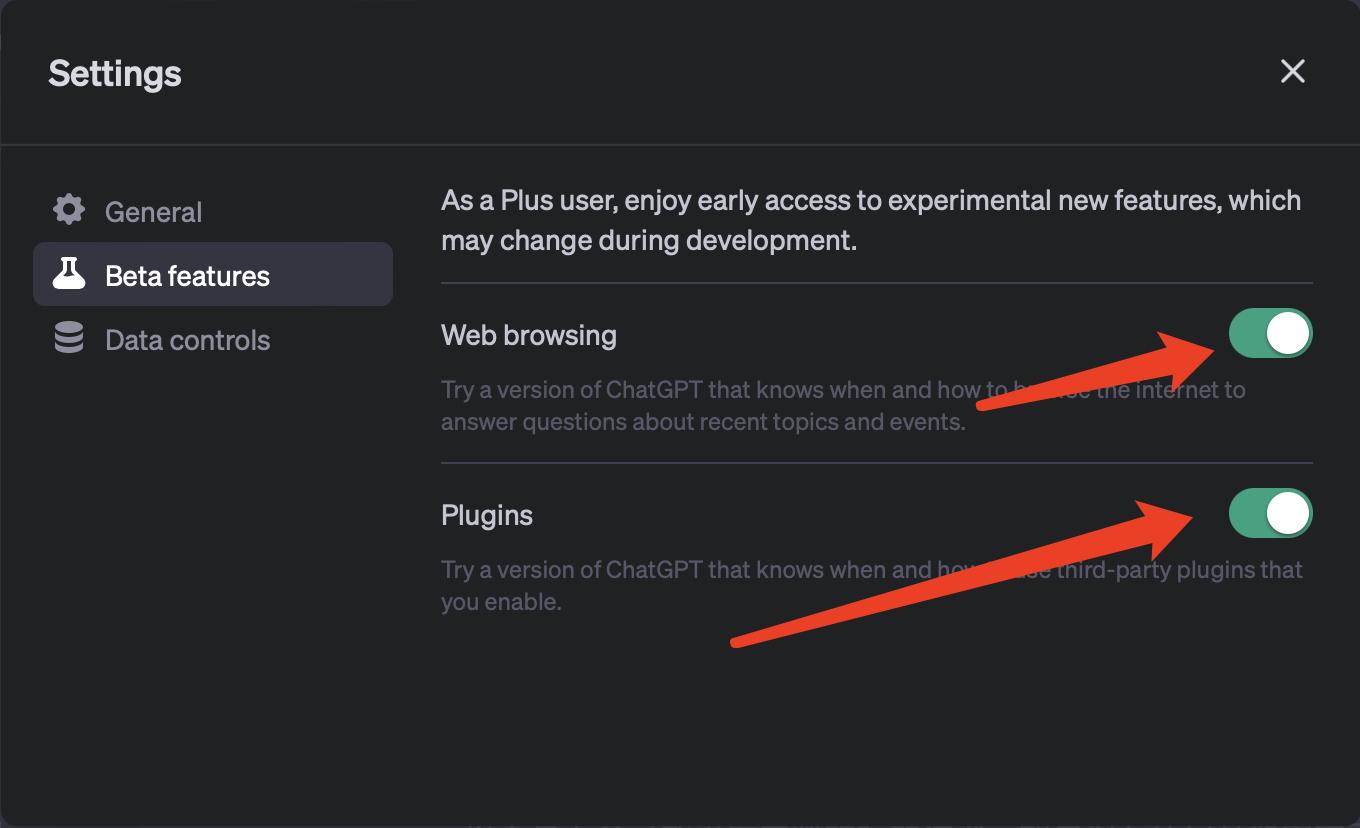
Task: Switch to the Data controls tab
Action: point(187,340)
